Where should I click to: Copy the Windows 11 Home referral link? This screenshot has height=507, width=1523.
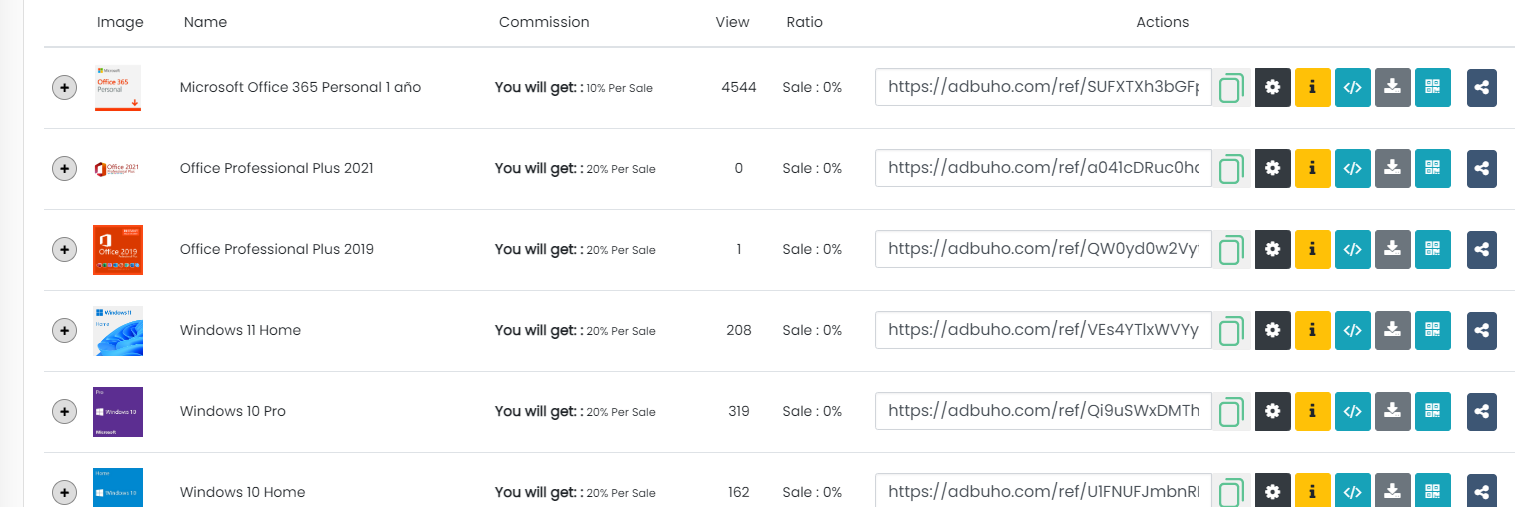pos(1232,331)
